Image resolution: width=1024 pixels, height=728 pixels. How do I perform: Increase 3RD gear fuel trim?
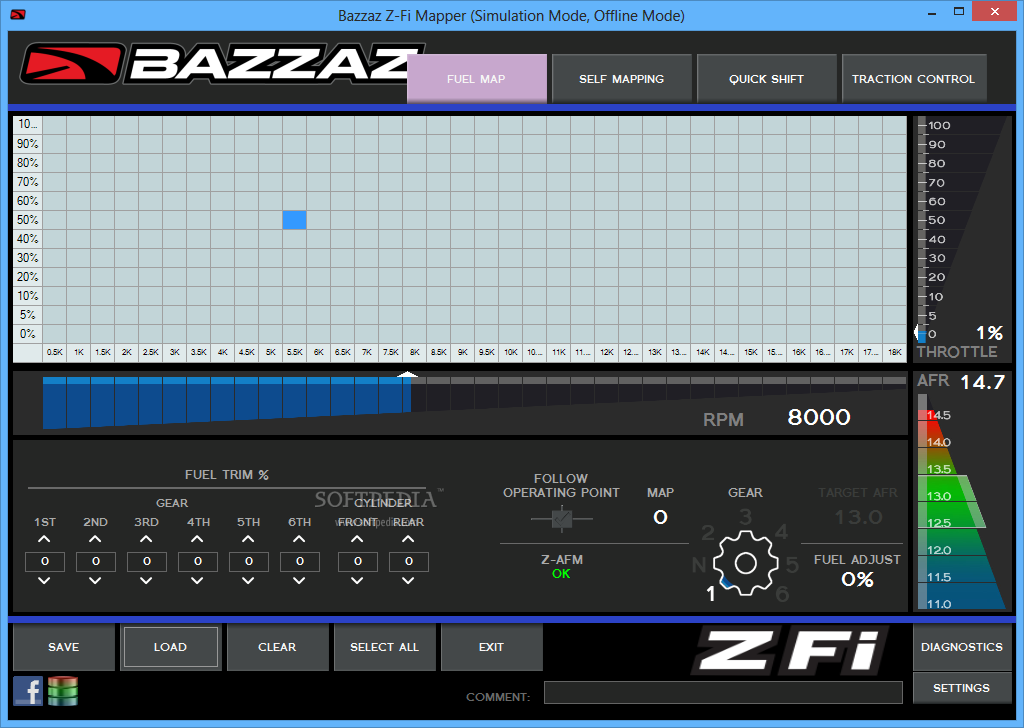(146, 539)
